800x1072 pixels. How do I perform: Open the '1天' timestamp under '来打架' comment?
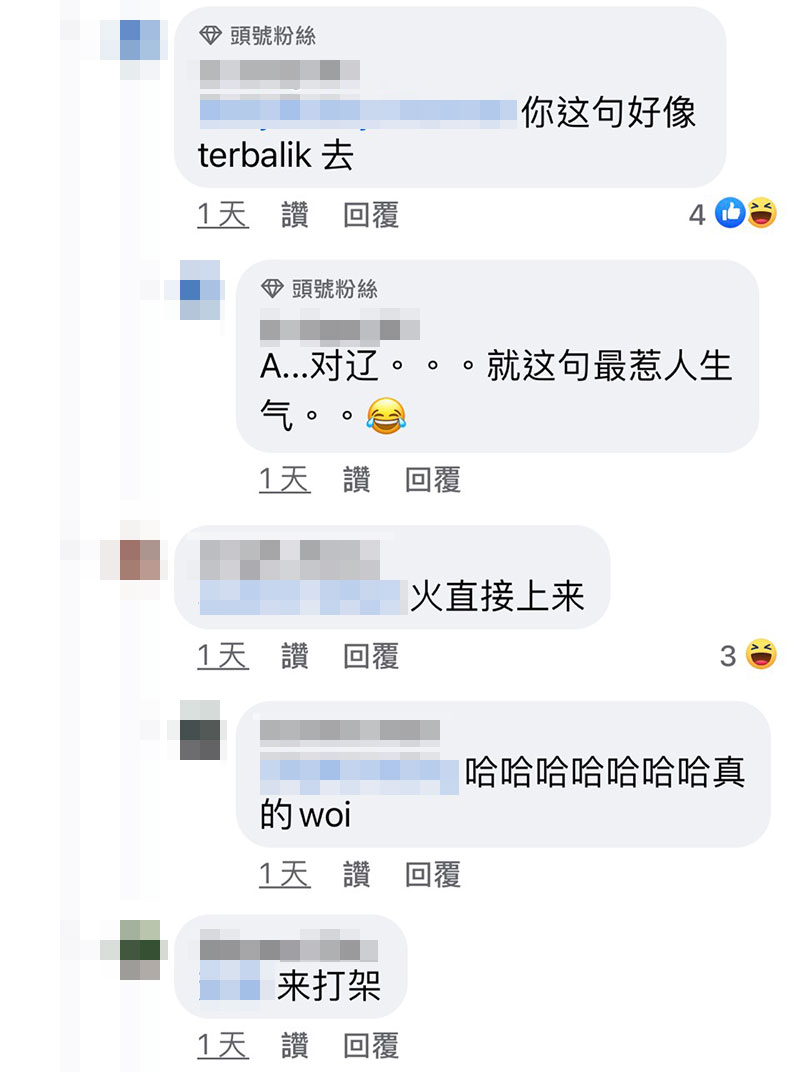click(223, 1045)
